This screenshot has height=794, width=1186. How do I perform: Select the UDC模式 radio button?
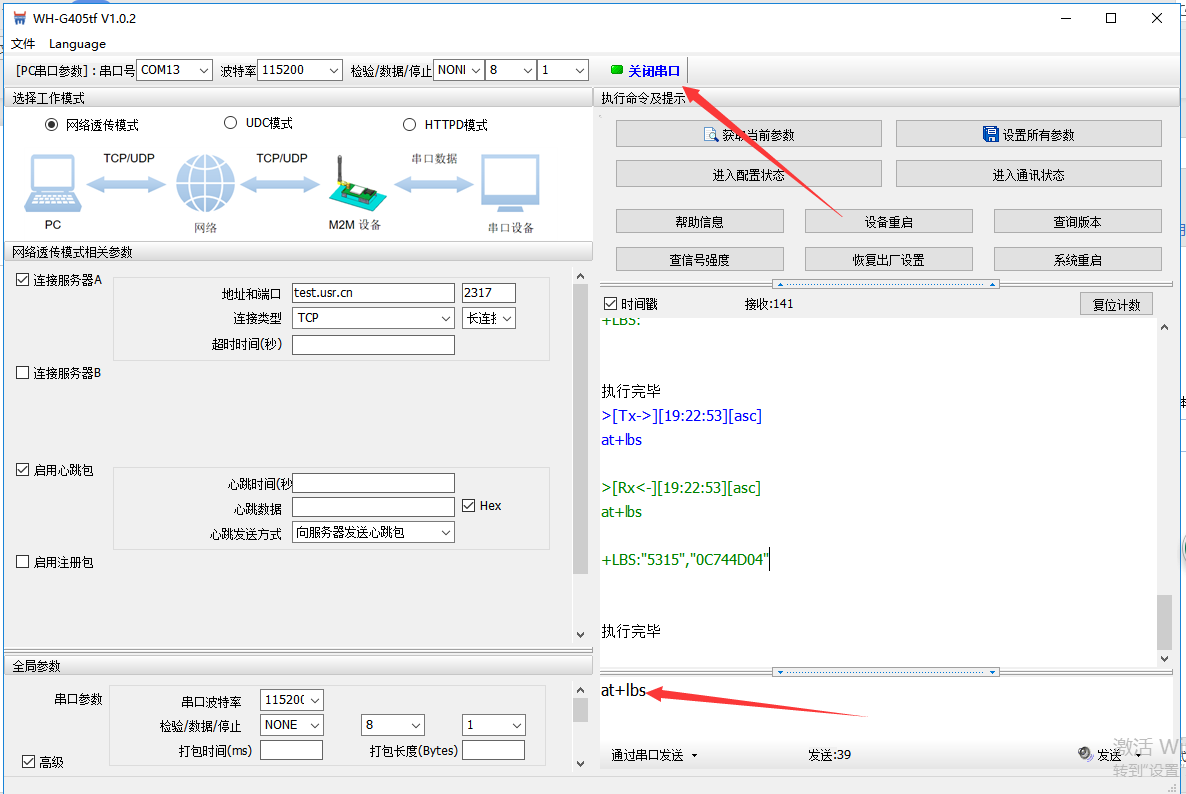[x=229, y=123]
